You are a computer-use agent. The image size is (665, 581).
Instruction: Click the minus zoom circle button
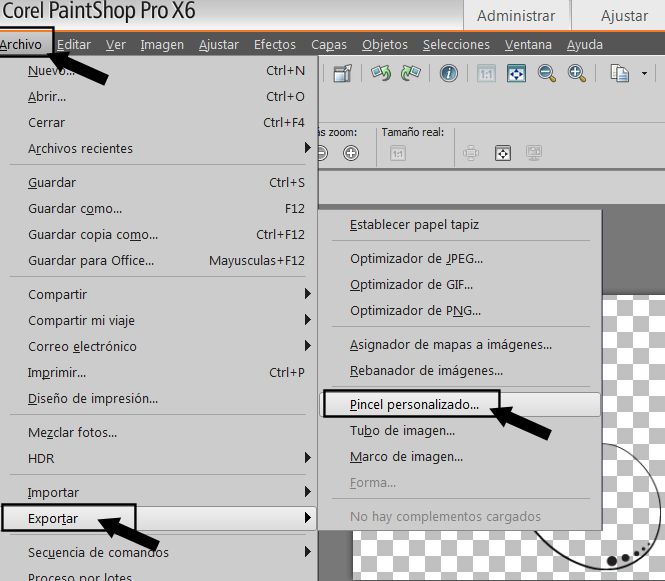click(x=322, y=153)
